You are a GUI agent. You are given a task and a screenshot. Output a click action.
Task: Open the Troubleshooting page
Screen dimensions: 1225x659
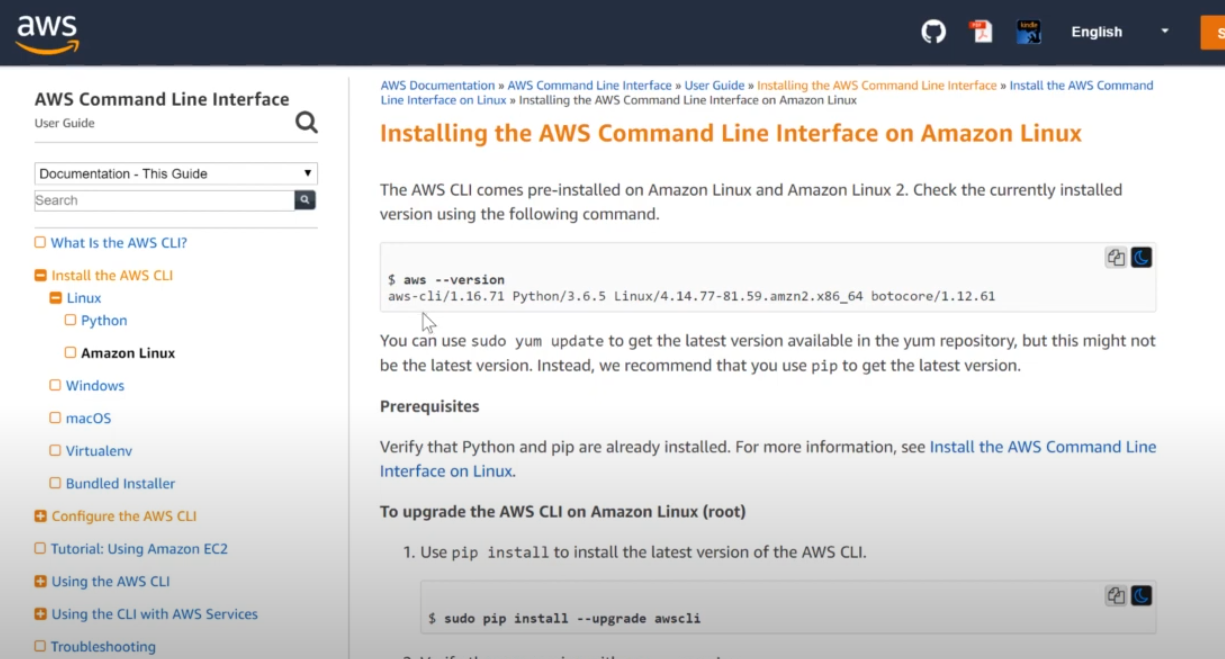(x=103, y=647)
